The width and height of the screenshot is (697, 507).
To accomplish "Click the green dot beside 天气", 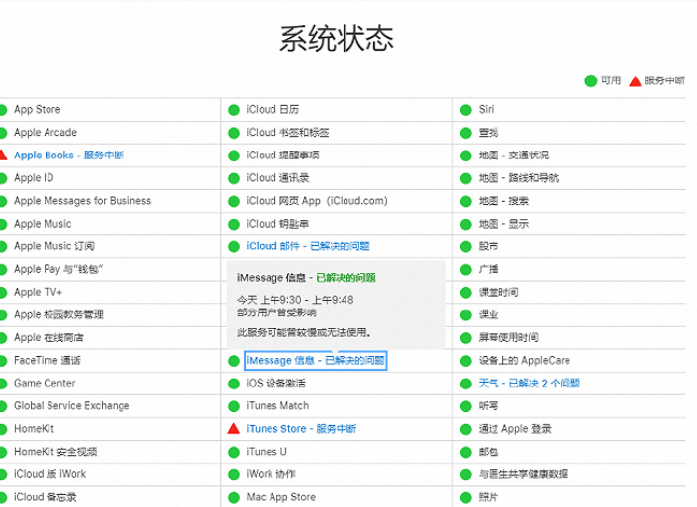I will [466, 383].
